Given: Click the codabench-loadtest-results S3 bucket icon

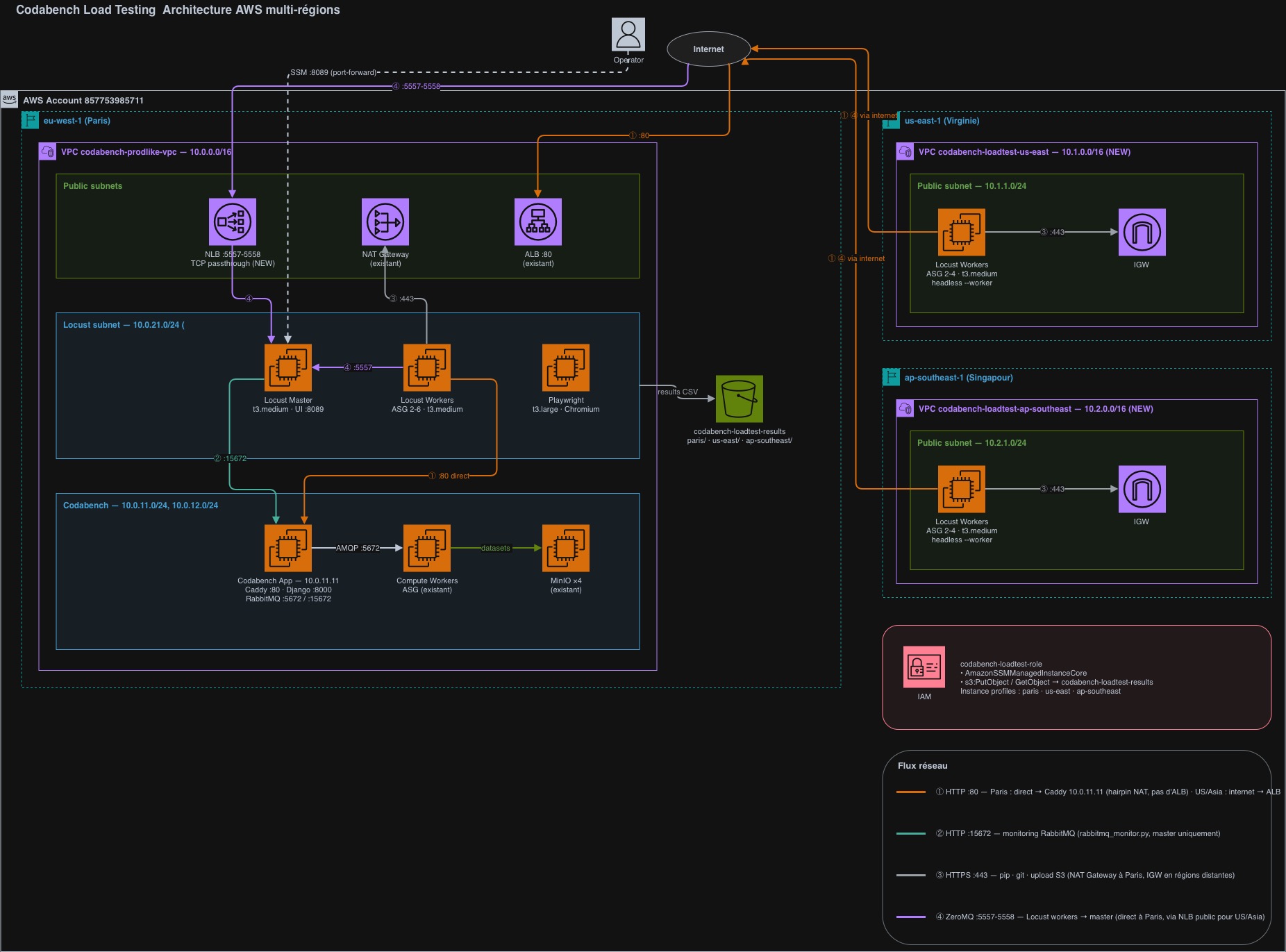Looking at the screenshot, I should [740, 399].
